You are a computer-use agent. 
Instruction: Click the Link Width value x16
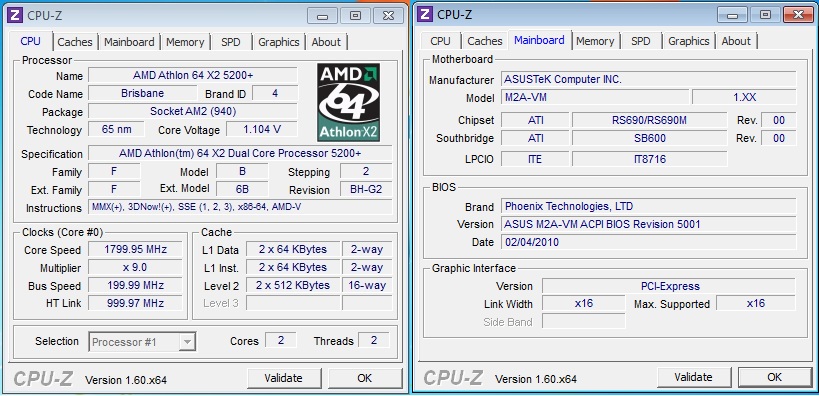point(583,303)
